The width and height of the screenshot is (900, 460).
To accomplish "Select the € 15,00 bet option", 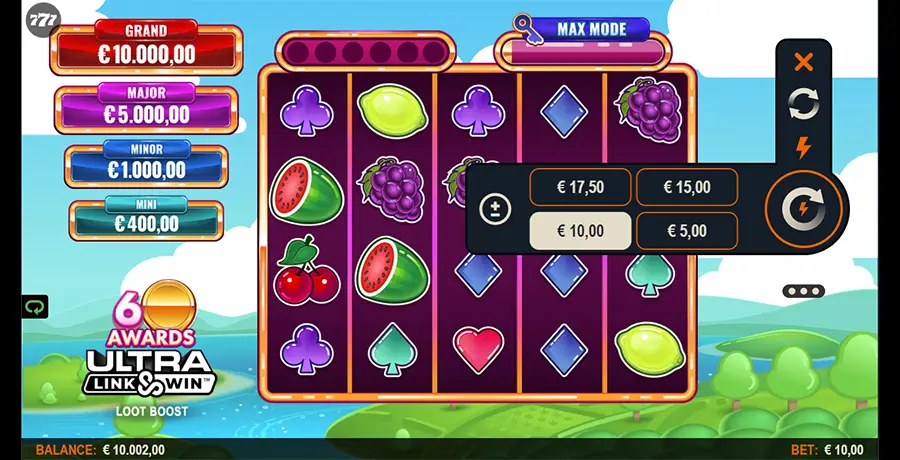I will point(687,187).
